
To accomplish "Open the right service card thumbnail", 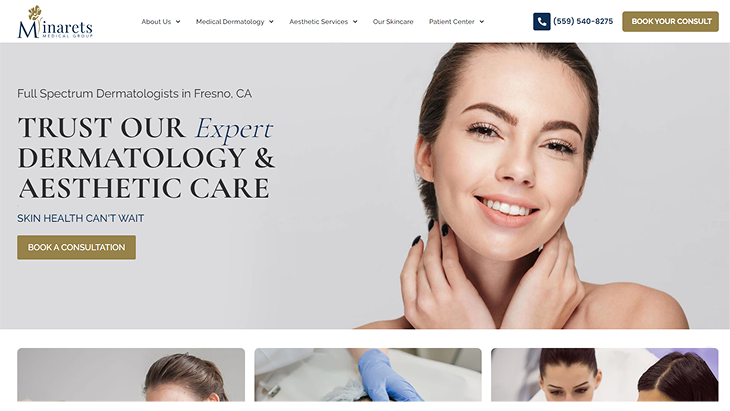I will 605,375.
